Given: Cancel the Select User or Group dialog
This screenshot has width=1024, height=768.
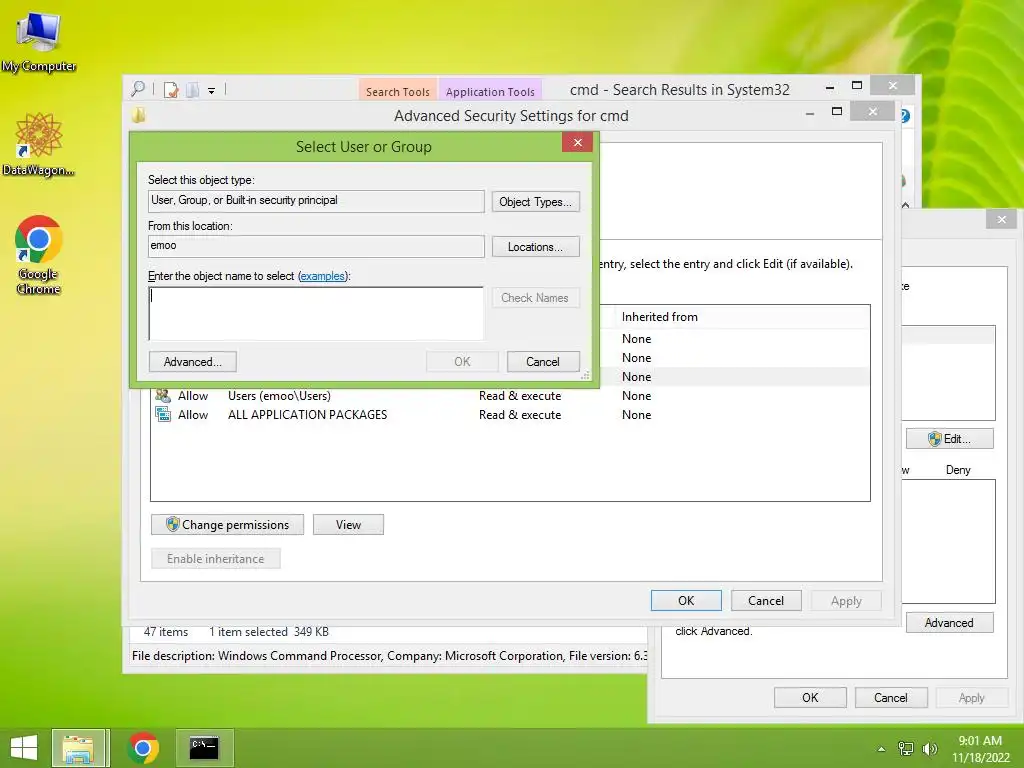Looking at the screenshot, I should click(543, 362).
